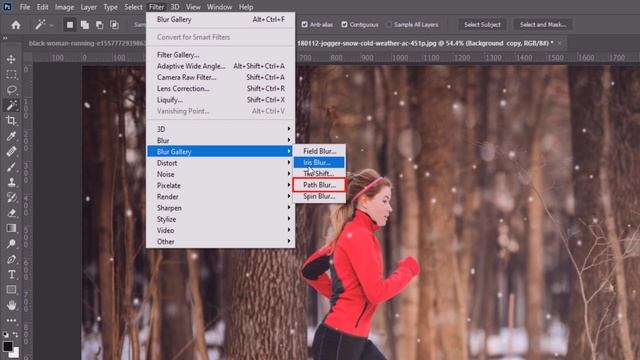640x360 pixels.
Task: Open the Image menu
Action: click(64, 7)
